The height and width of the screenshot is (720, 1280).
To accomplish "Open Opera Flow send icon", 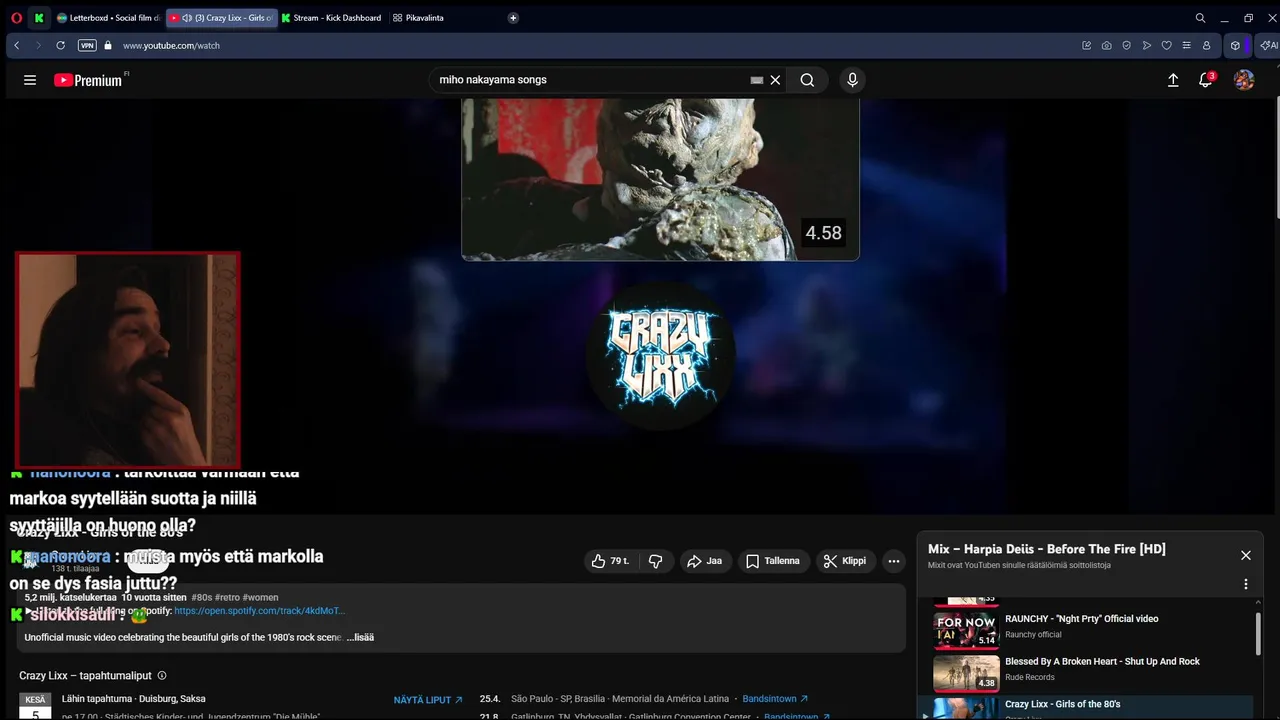I will pyautogui.click(x=1146, y=45).
